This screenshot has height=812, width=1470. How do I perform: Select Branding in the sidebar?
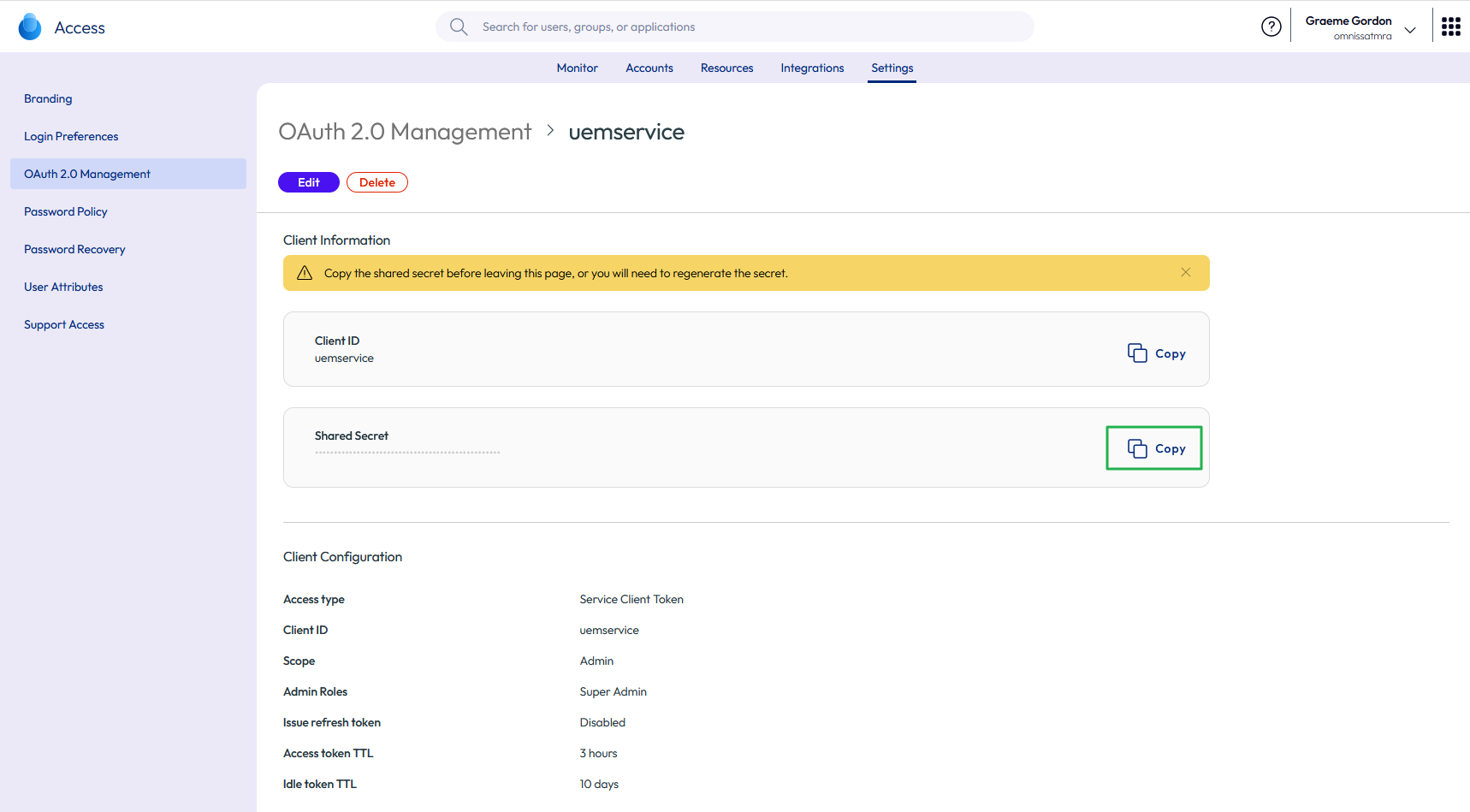coord(48,98)
